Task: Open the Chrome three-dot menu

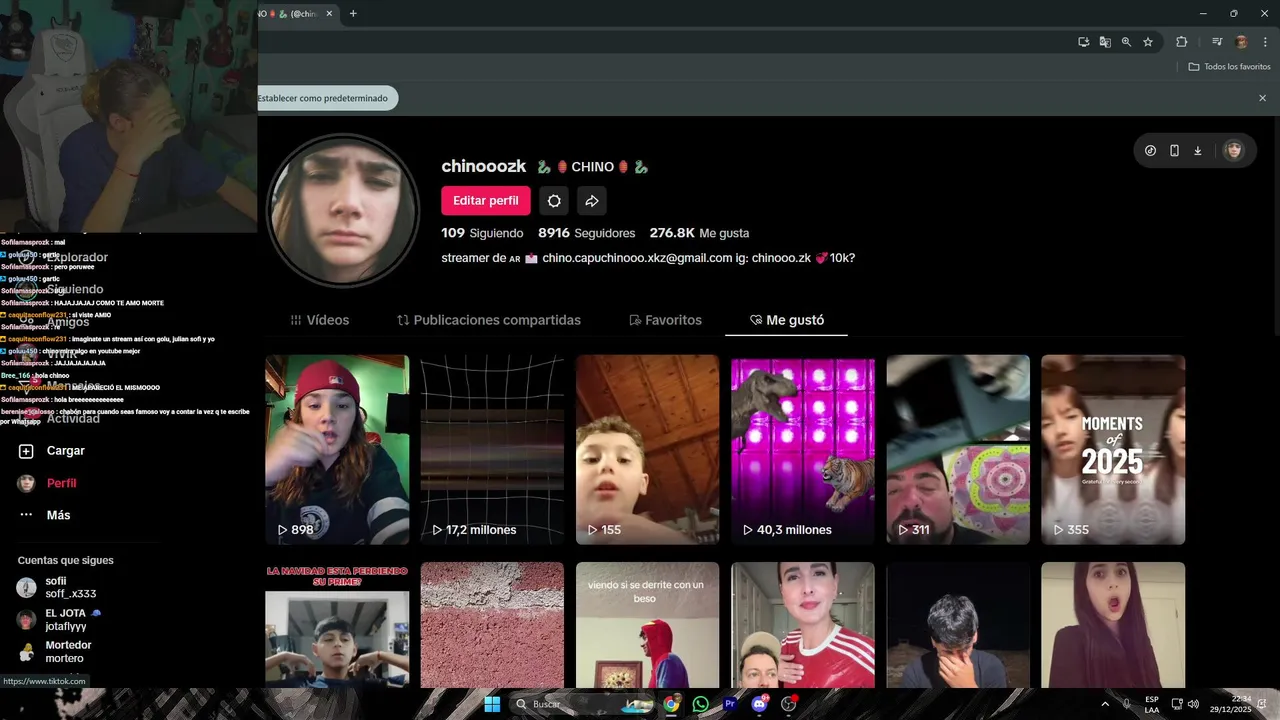Action: coord(1264,42)
